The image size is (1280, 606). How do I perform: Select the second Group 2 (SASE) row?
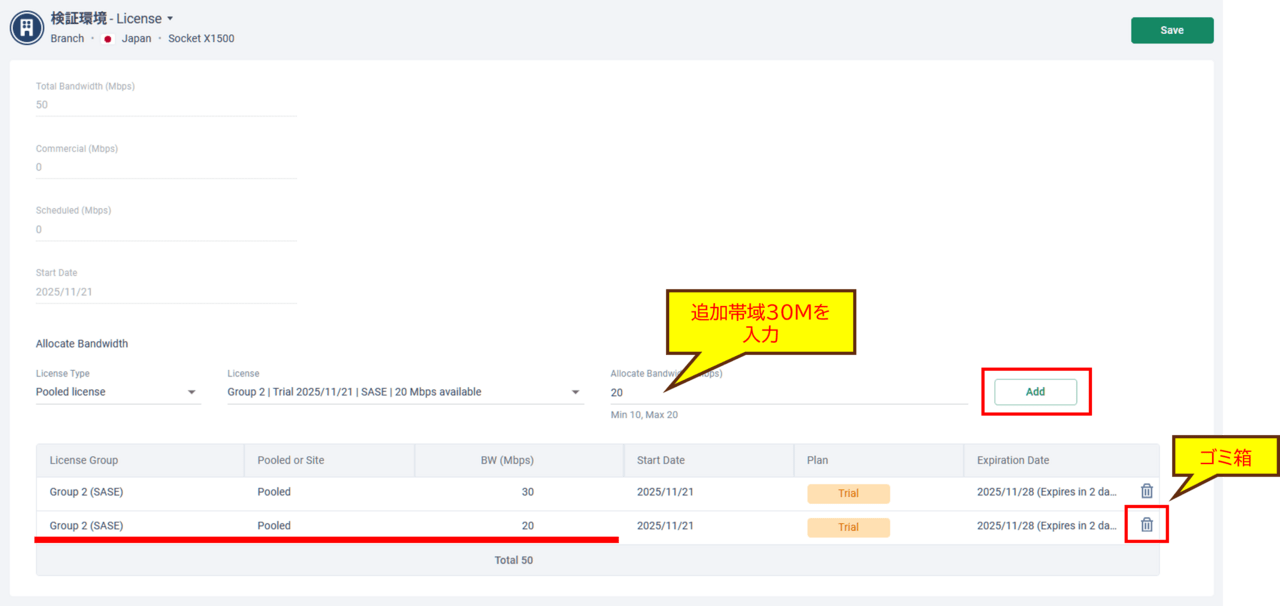pos(87,526)
